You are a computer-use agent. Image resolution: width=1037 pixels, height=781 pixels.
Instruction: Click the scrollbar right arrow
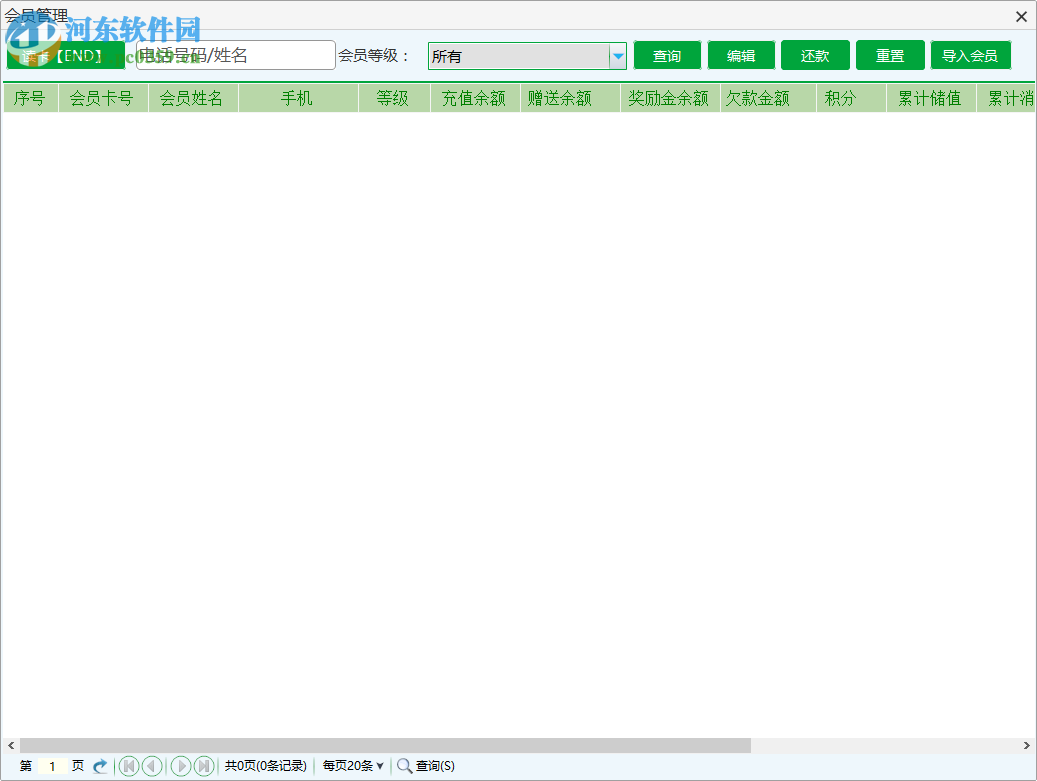click(x=1026, y=745)
